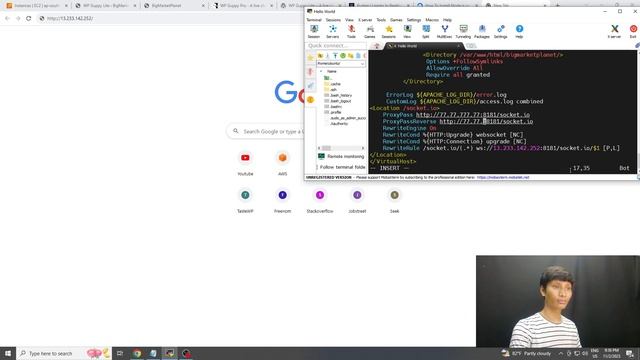
Task: Click the Chrome reload button
Action: pyautogui.click(x=29, y=18)
